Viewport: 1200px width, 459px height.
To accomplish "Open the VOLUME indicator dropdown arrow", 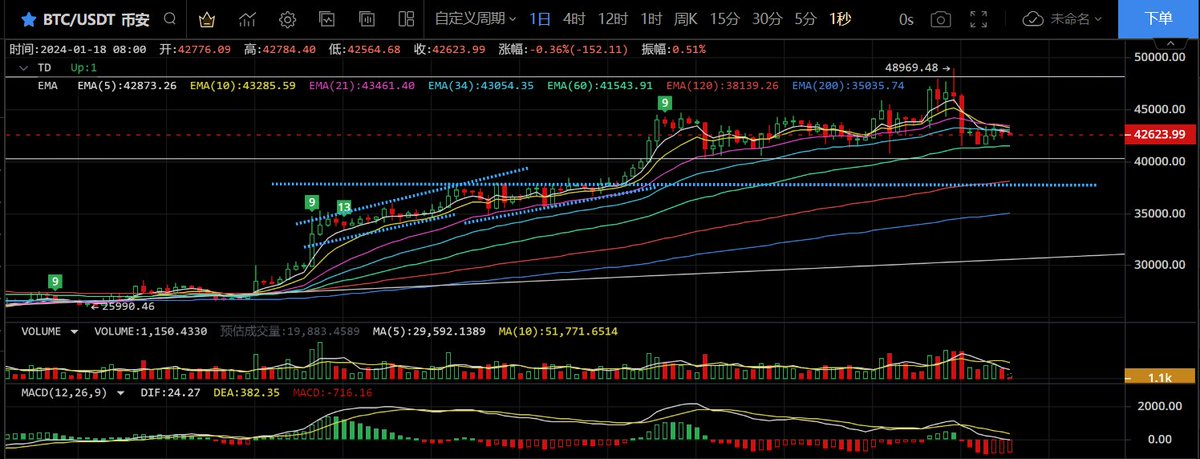I will coord(74,331).
